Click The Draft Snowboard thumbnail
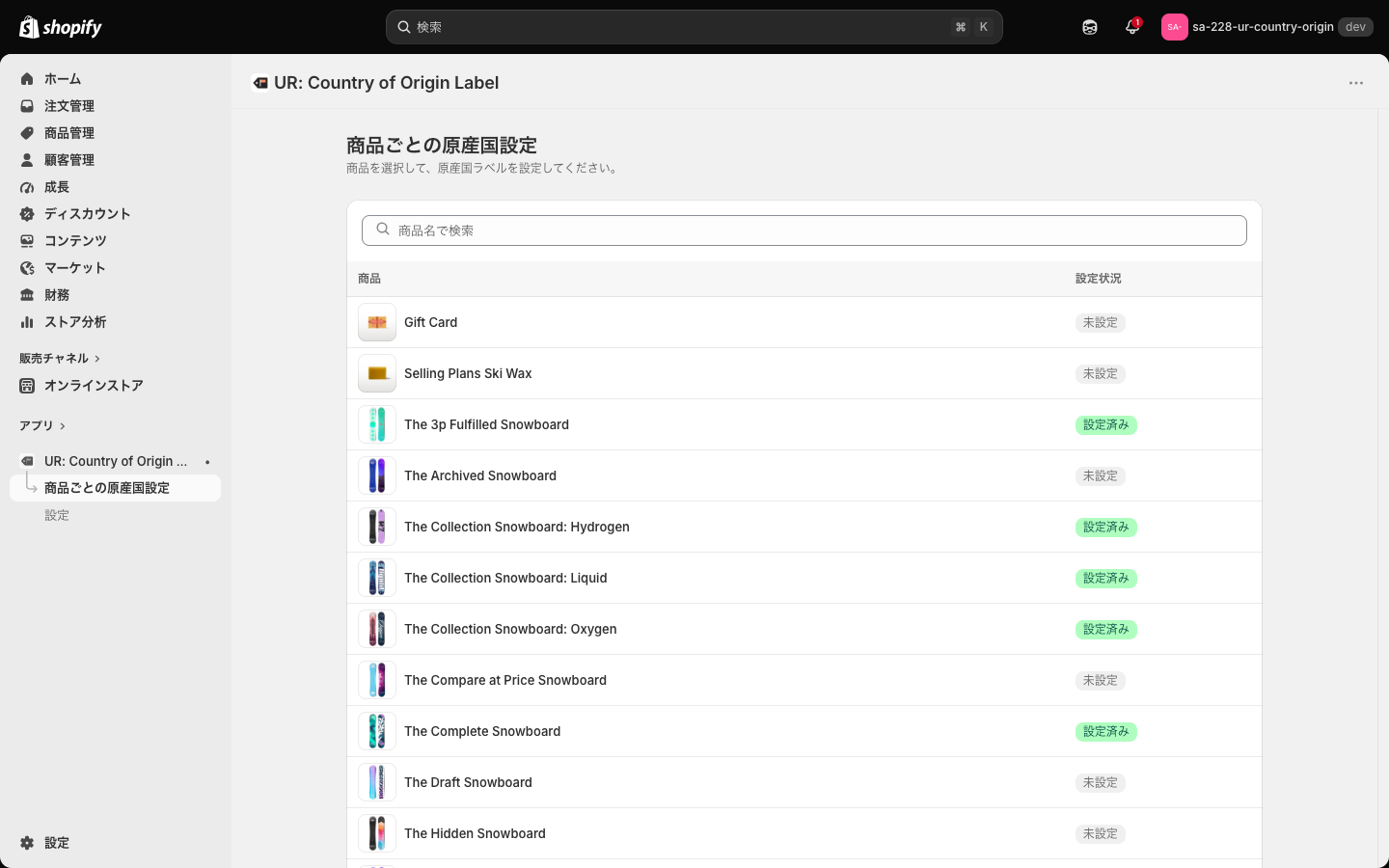This screenshot has width=1389, height=868. (x=377, y=782)
